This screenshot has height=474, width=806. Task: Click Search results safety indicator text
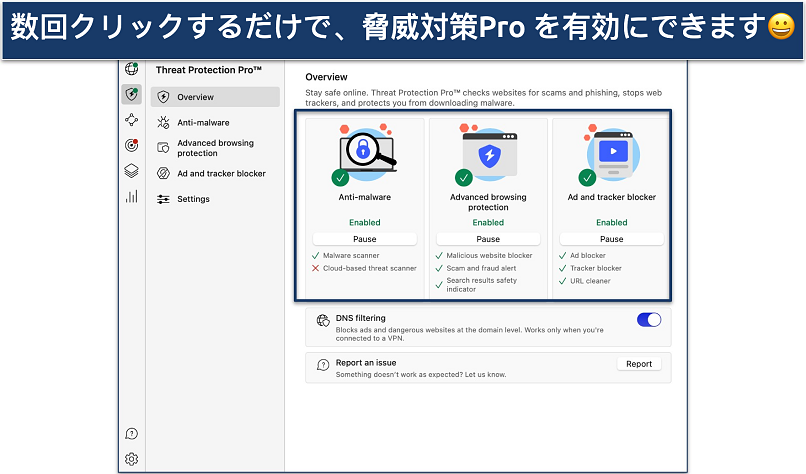click(x=482, y=285)
